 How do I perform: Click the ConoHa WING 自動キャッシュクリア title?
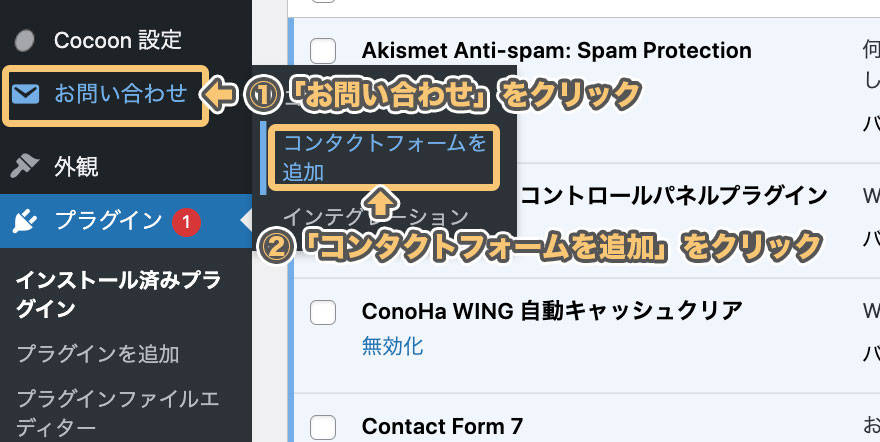click(x=552, y=311)
